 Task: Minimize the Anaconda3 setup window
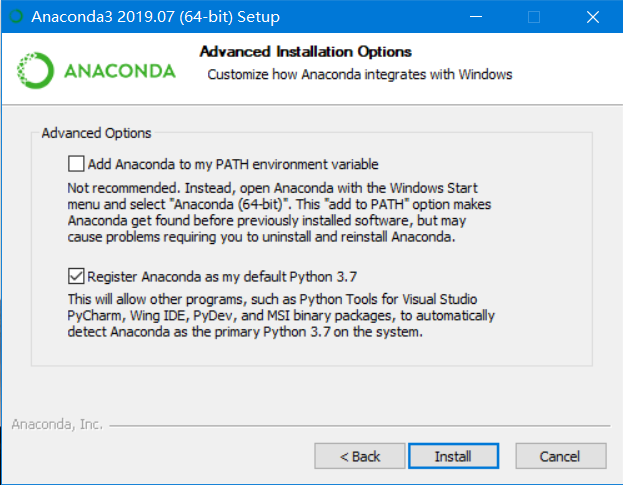pos(476,17)
